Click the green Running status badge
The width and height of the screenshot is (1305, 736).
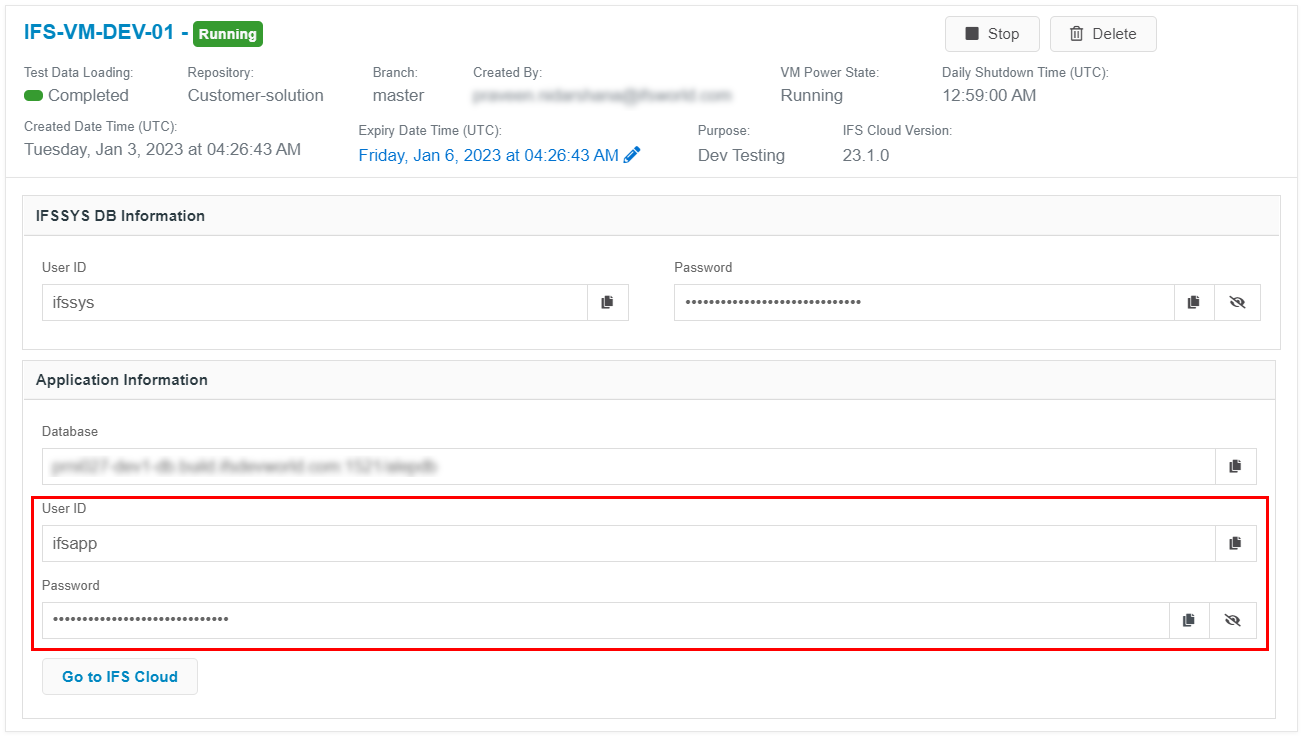click(x=227, y=33)
